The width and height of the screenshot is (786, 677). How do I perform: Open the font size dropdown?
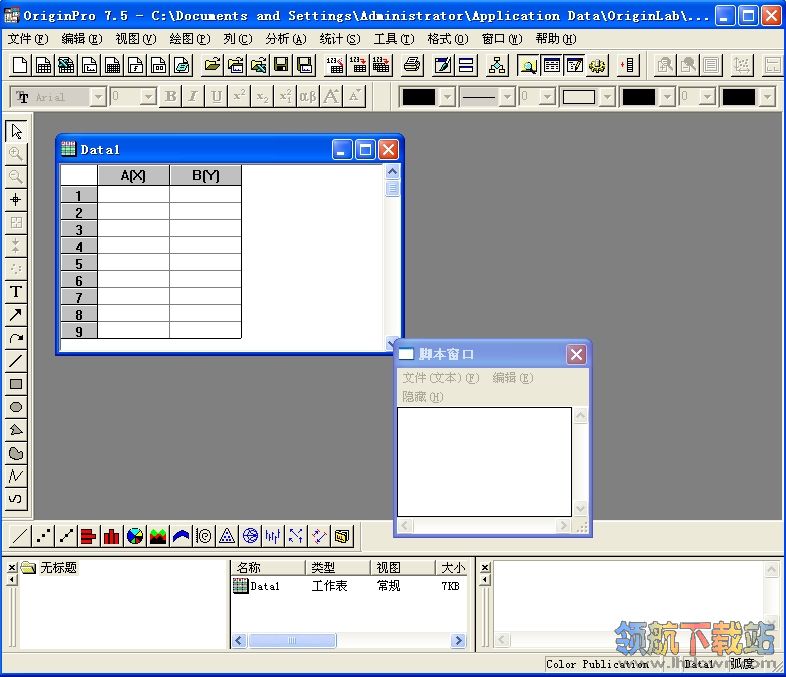pos(148,96)
